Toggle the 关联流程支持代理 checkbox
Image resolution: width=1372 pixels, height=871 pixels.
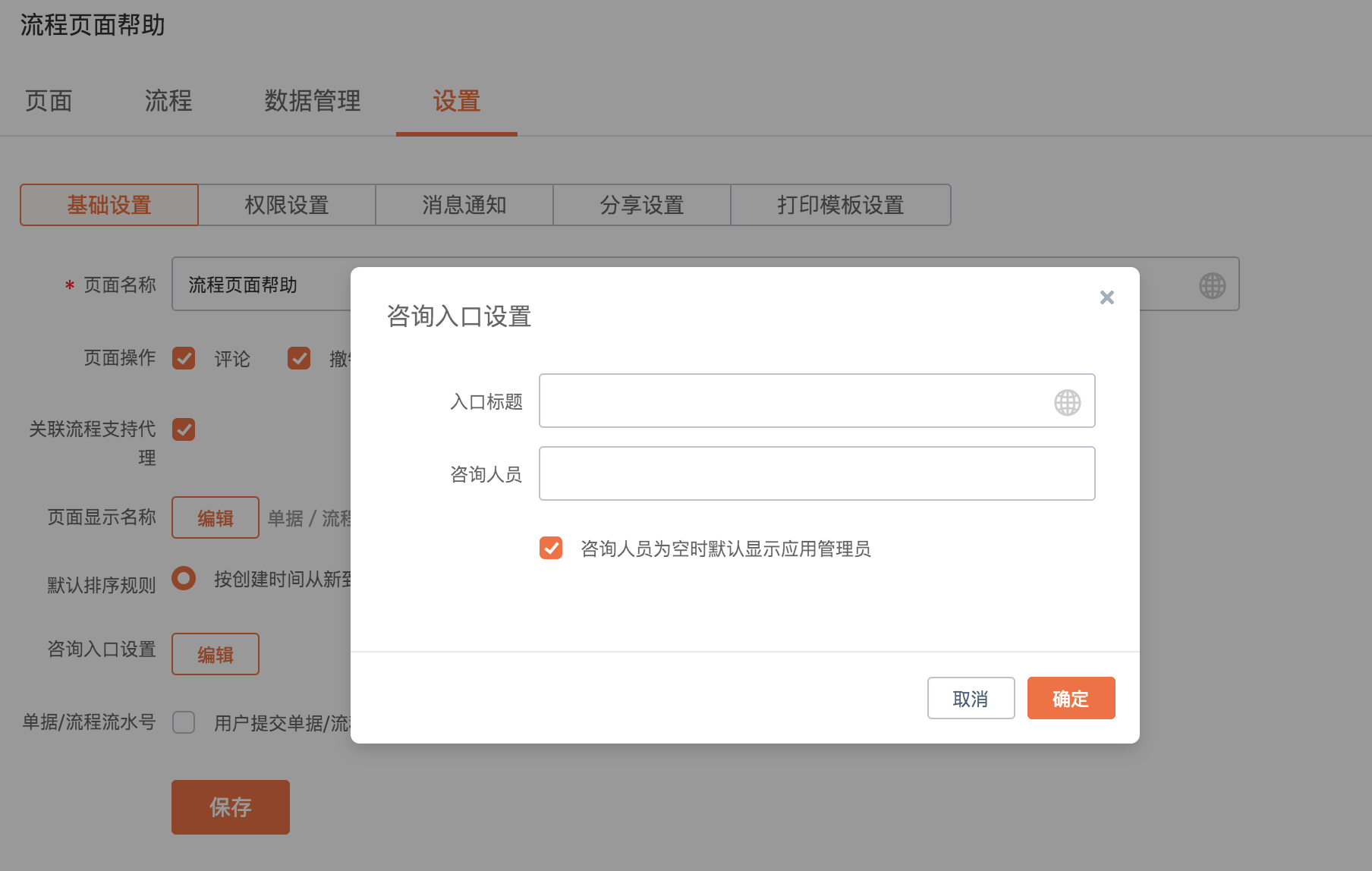[184, 429]
